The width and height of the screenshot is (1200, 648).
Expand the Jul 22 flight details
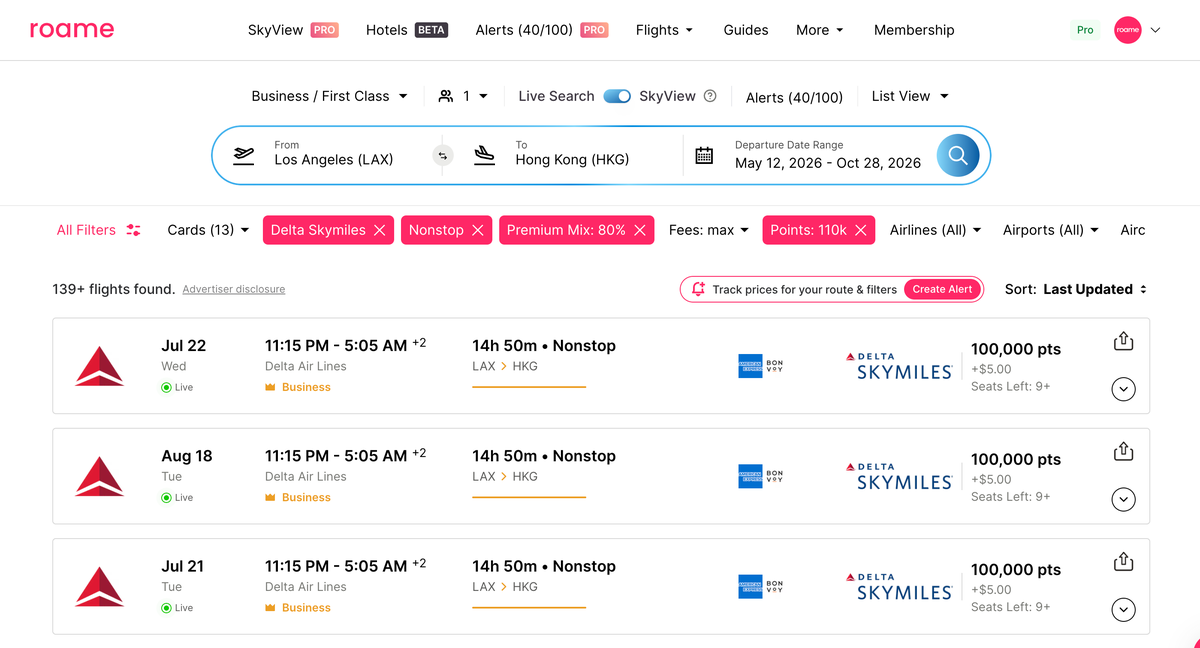point(1123,389)
